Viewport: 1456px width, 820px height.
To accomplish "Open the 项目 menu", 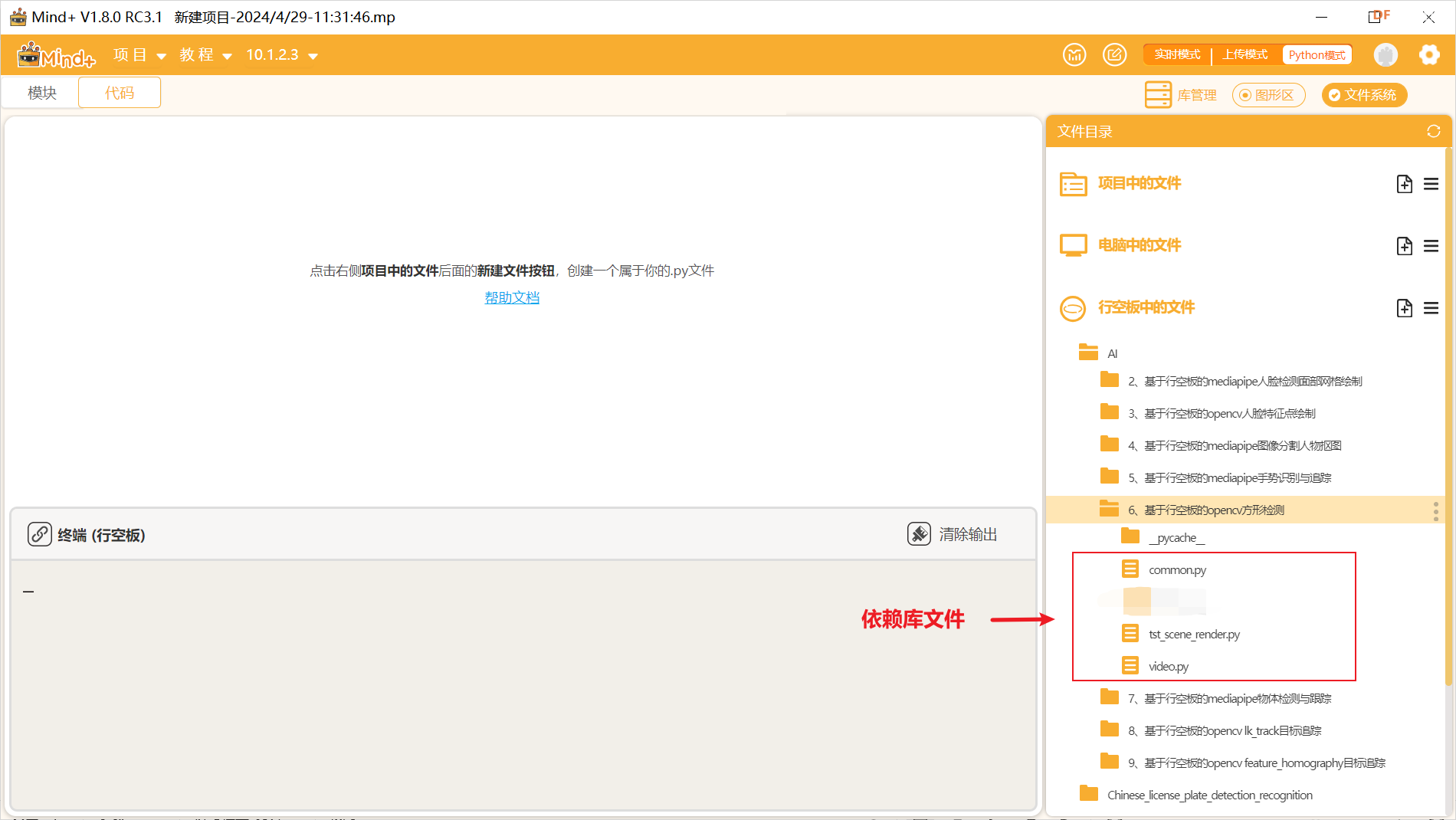I will click(139, 55).
